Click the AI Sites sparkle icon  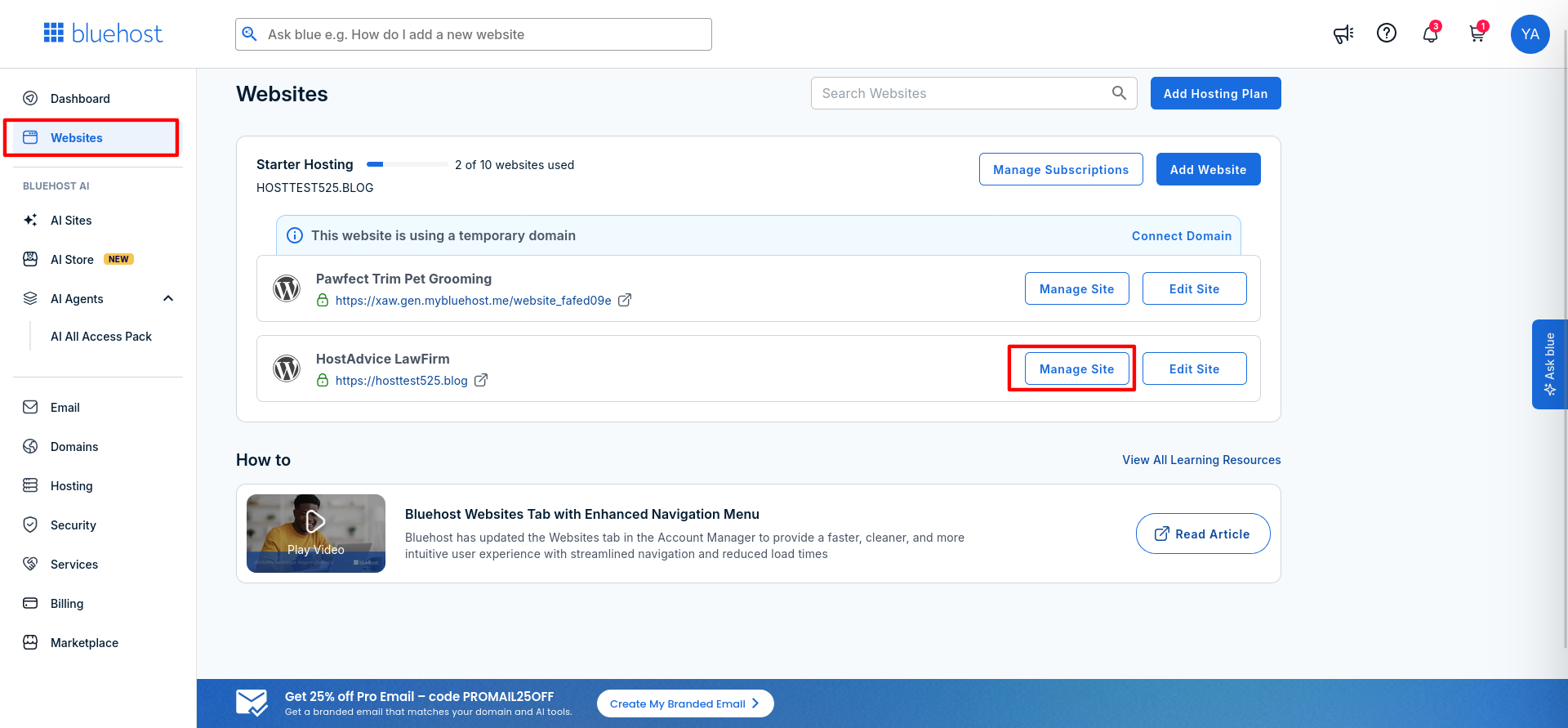coord(30,220)
